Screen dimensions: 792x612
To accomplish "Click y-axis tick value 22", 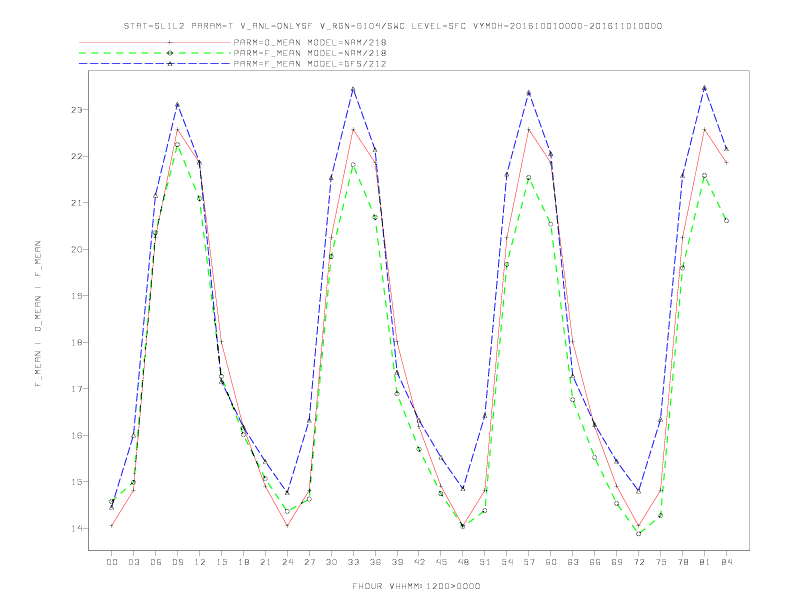I will [76, 157].
